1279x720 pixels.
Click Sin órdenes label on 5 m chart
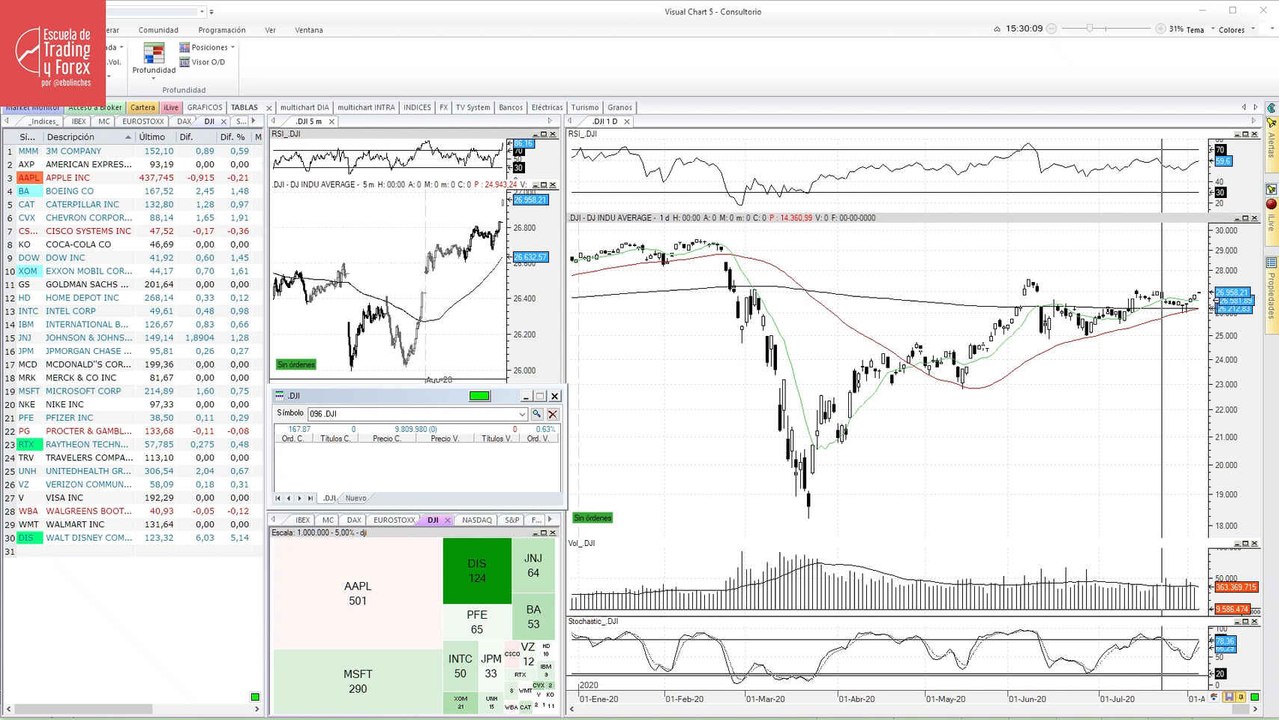point(295,365)
